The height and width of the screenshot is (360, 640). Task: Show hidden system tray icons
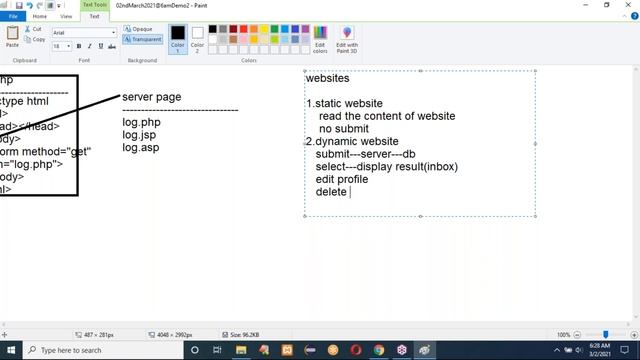coord(557,350)
